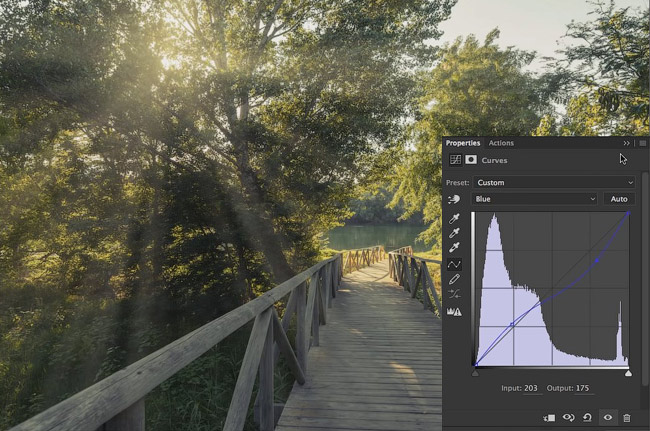Activate the on-image targeted adjustment hand tool
Screen dimensions: 650x431
pyautogui.click(x=454, y=199)
